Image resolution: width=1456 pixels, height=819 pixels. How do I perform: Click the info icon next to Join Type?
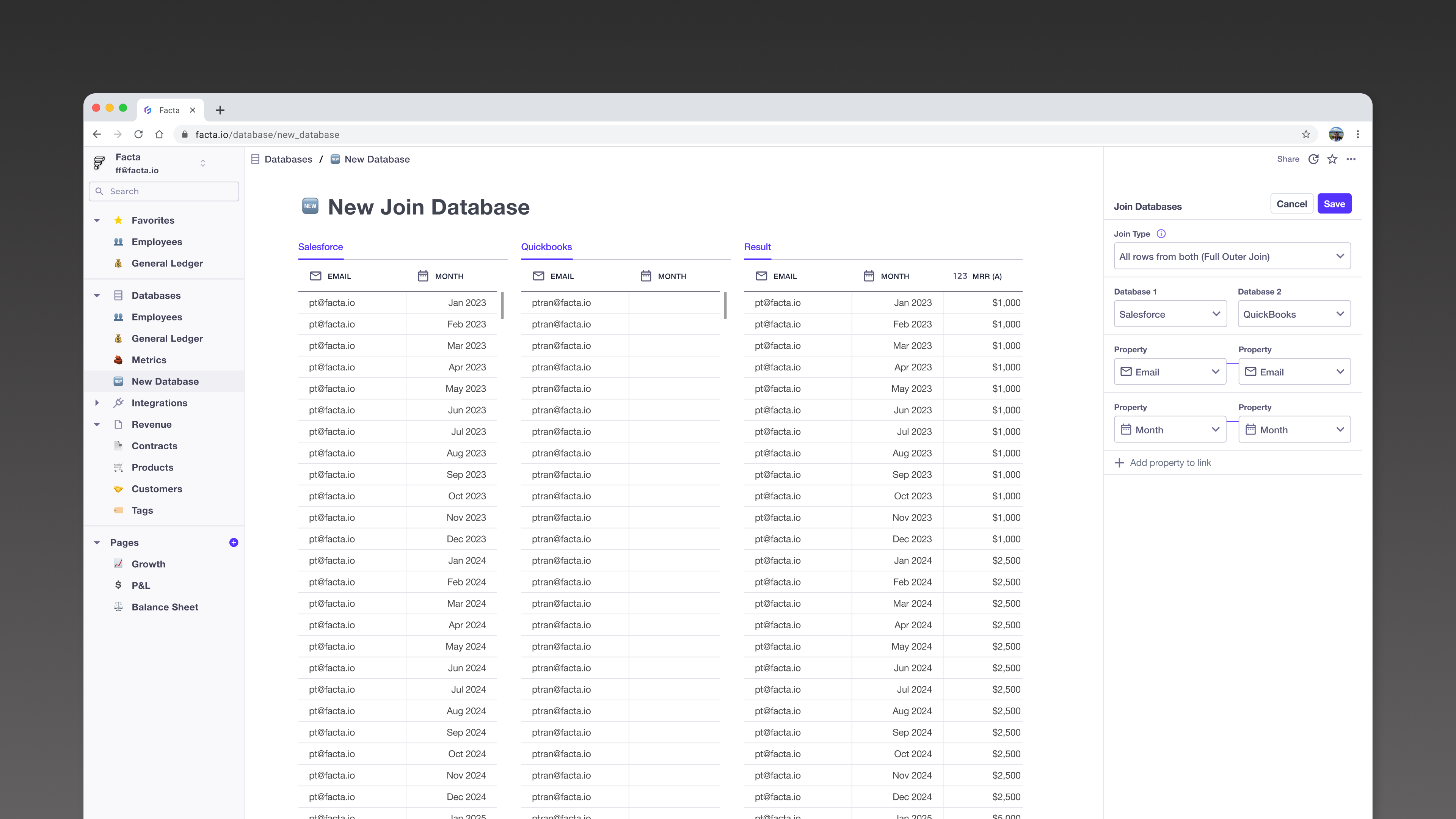coord(1161,234)
